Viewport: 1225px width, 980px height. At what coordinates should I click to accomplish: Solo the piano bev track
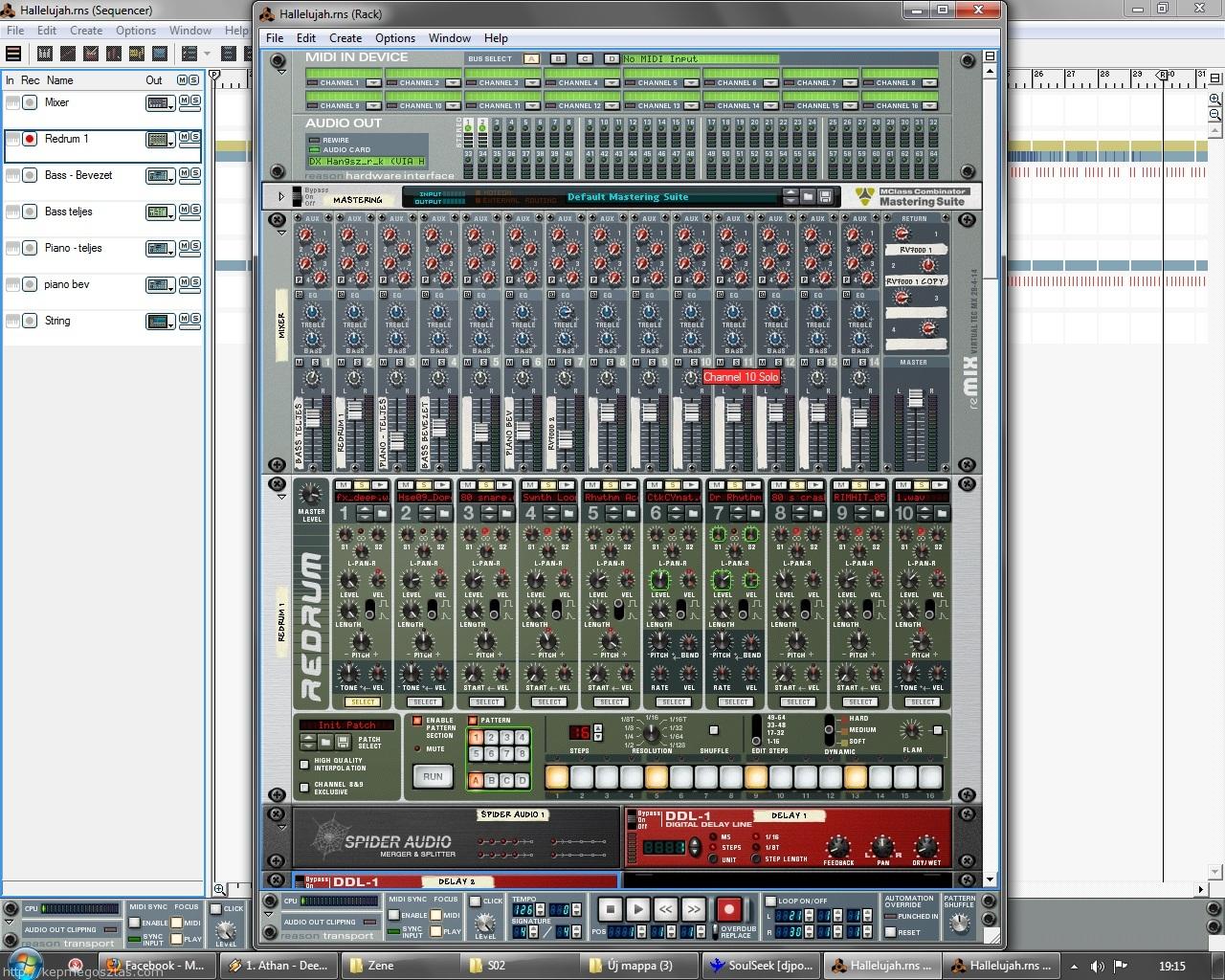tap(195, 282)
